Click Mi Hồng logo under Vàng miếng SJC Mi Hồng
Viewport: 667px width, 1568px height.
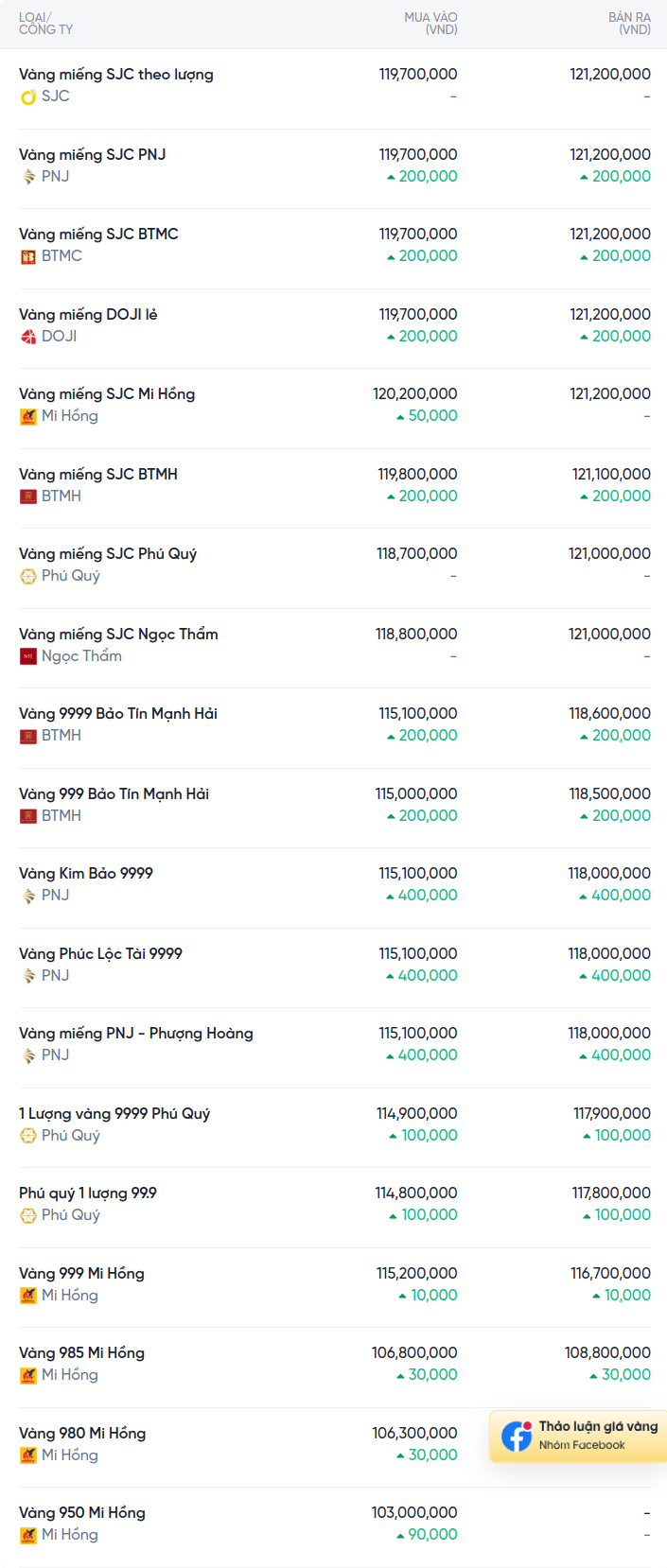(28, 416)
